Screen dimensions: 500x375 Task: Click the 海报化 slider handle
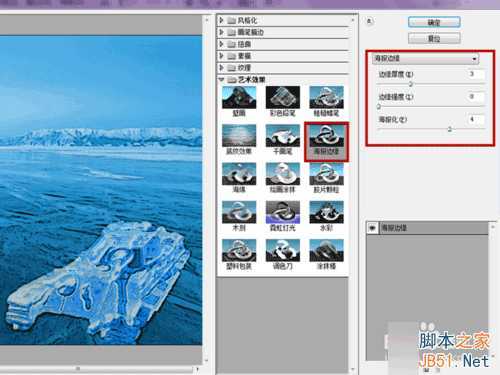pos(449,129)
